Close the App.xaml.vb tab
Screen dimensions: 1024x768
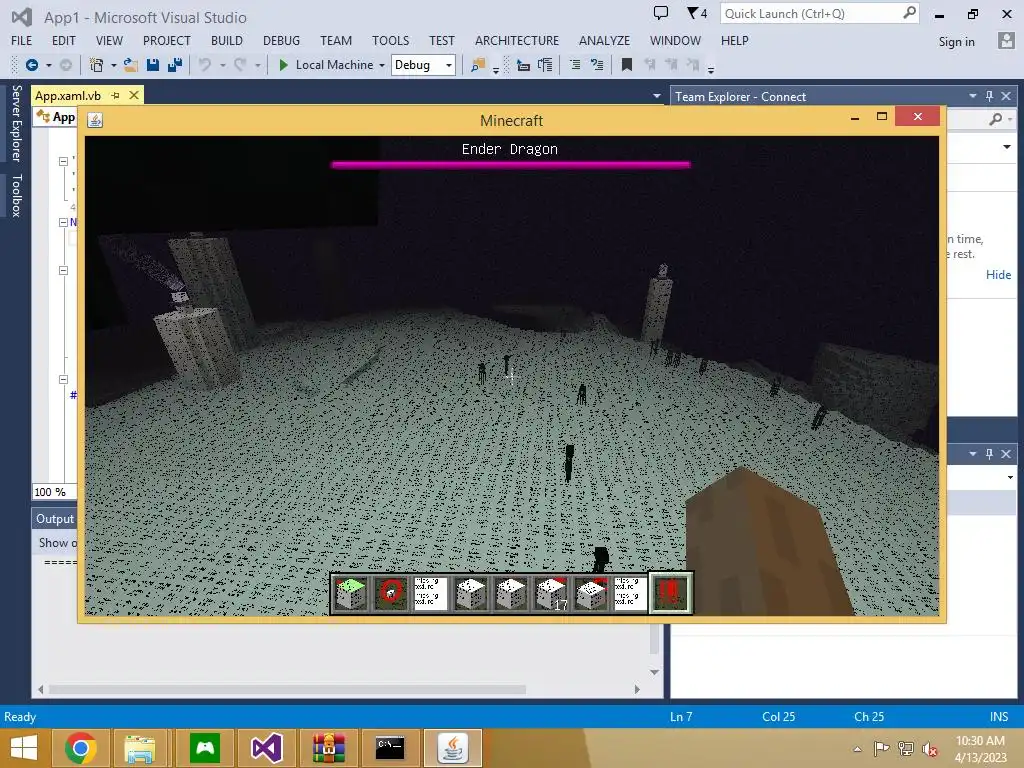pyautogui.click(x=134, y=95)
